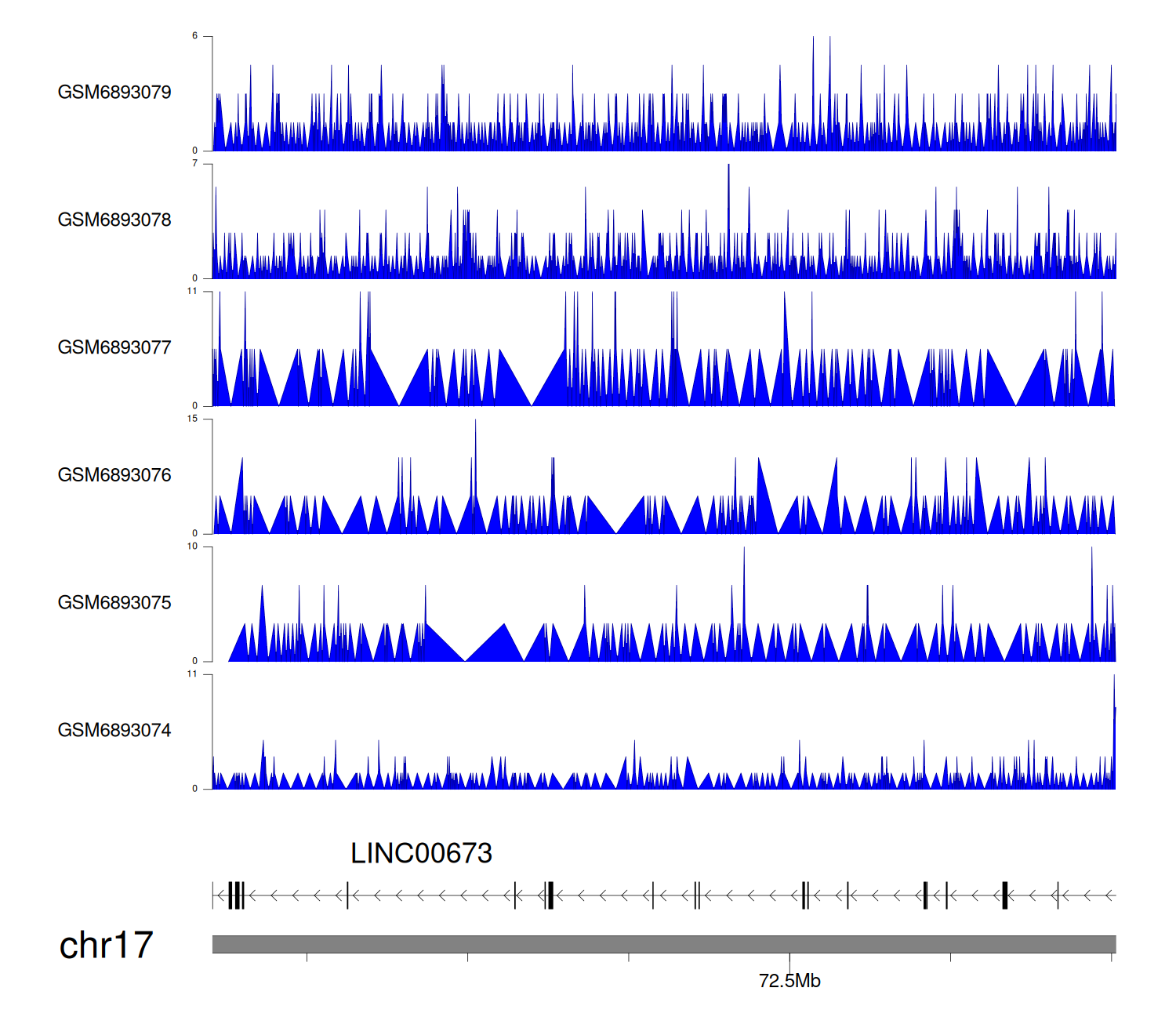1176x1035 pixels.
Task: Click the chr17 chromosome label
Action: (x=106, y=946)
